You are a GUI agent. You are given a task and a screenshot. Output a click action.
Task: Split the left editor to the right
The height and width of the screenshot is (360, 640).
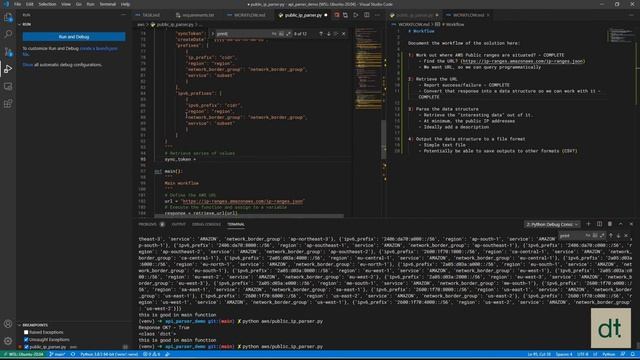click(x=367, y=15)
